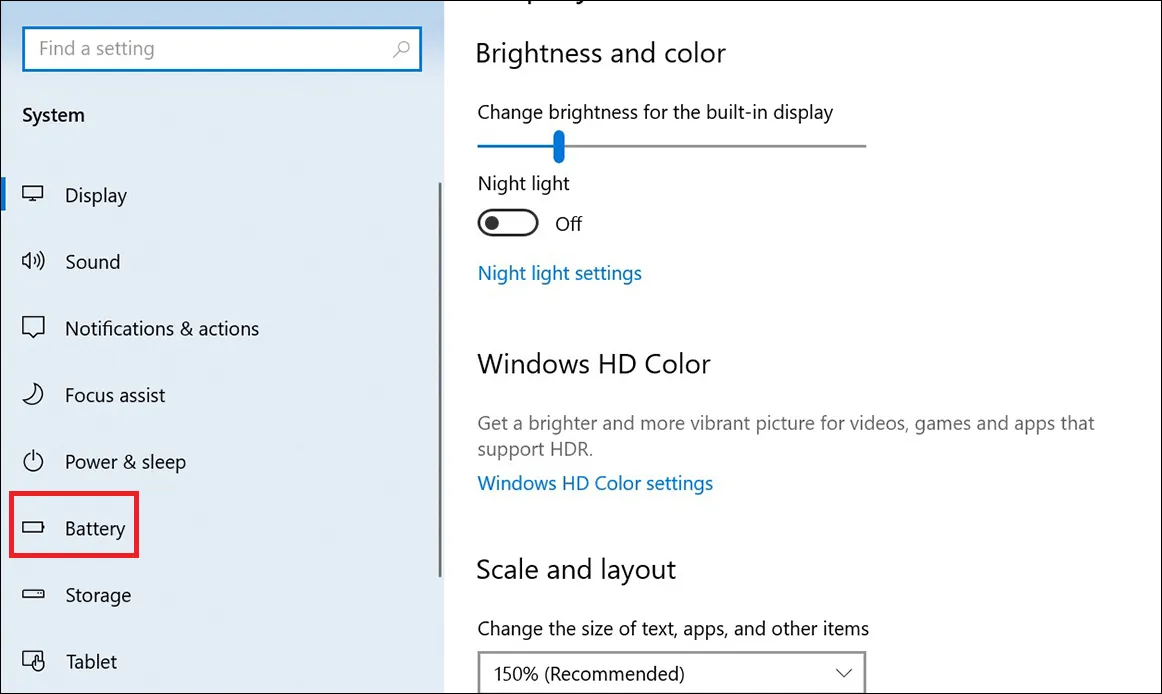
Task: Click the Focus assist moon icon
Action: (34, 395)
